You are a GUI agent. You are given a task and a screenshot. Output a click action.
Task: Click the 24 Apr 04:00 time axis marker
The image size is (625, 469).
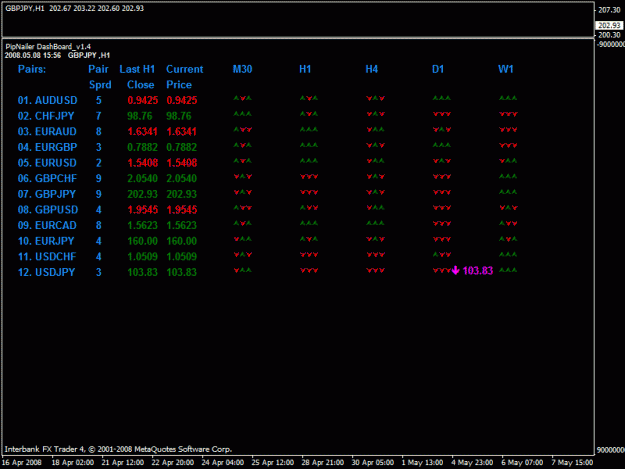pyautogui.click(x=222, y=462)
